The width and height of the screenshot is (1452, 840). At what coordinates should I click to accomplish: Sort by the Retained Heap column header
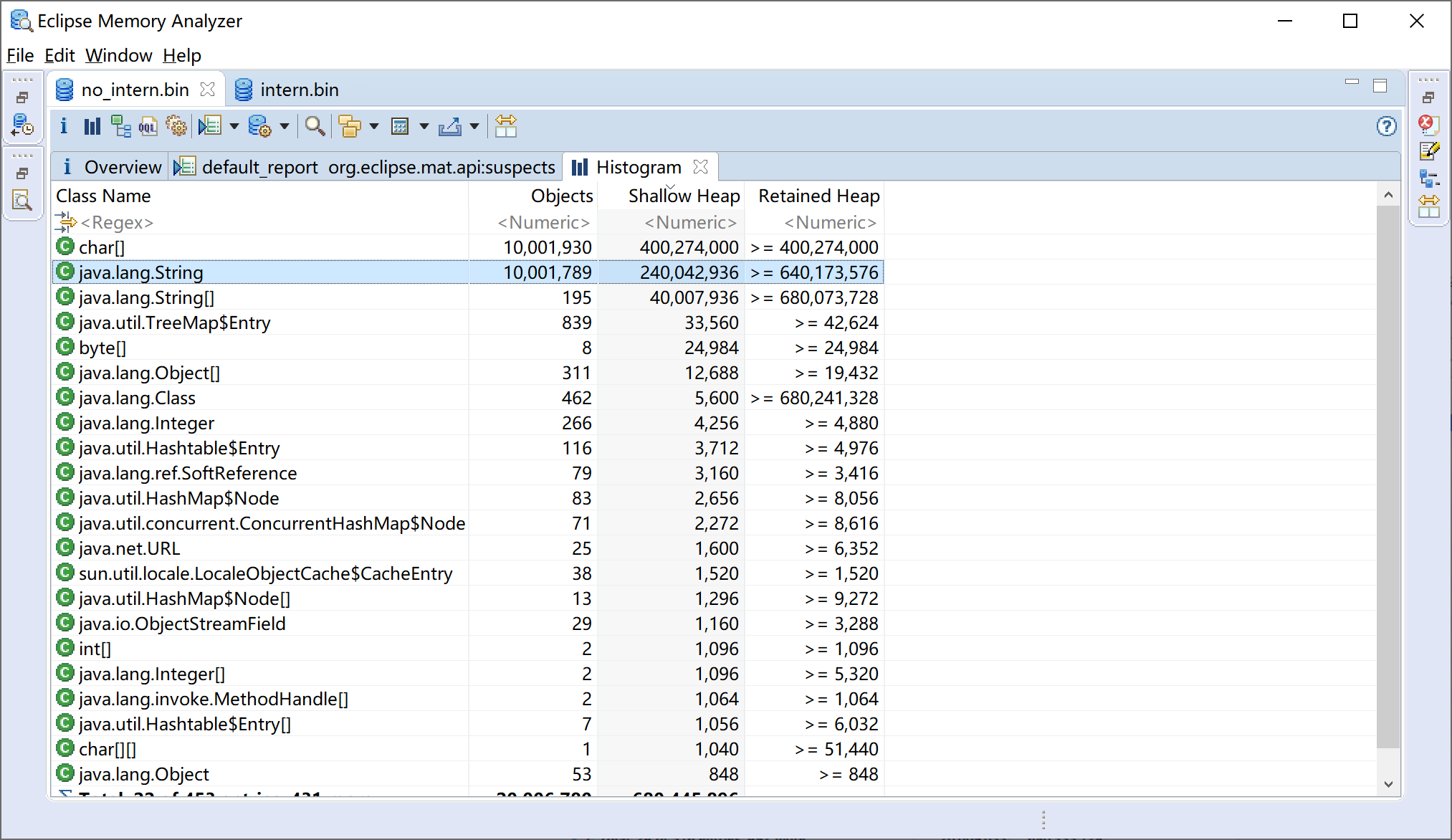tap(814, 196)
